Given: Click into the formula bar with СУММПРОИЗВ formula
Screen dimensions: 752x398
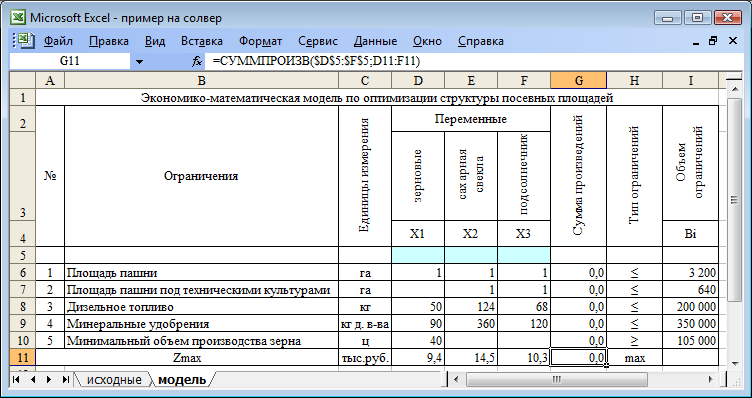Looking at the screenshot, I should [475, 61].
